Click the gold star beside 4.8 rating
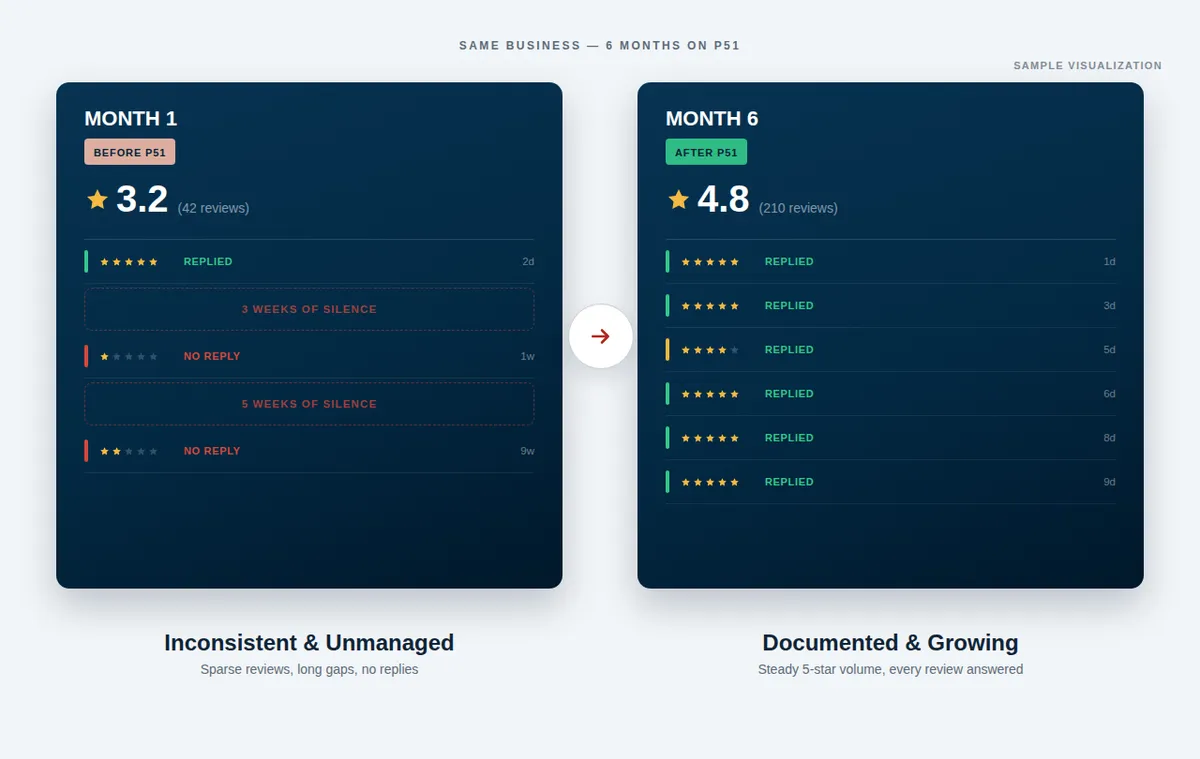The height and width of the screenshot is (759, 1200). coord(678,200)
